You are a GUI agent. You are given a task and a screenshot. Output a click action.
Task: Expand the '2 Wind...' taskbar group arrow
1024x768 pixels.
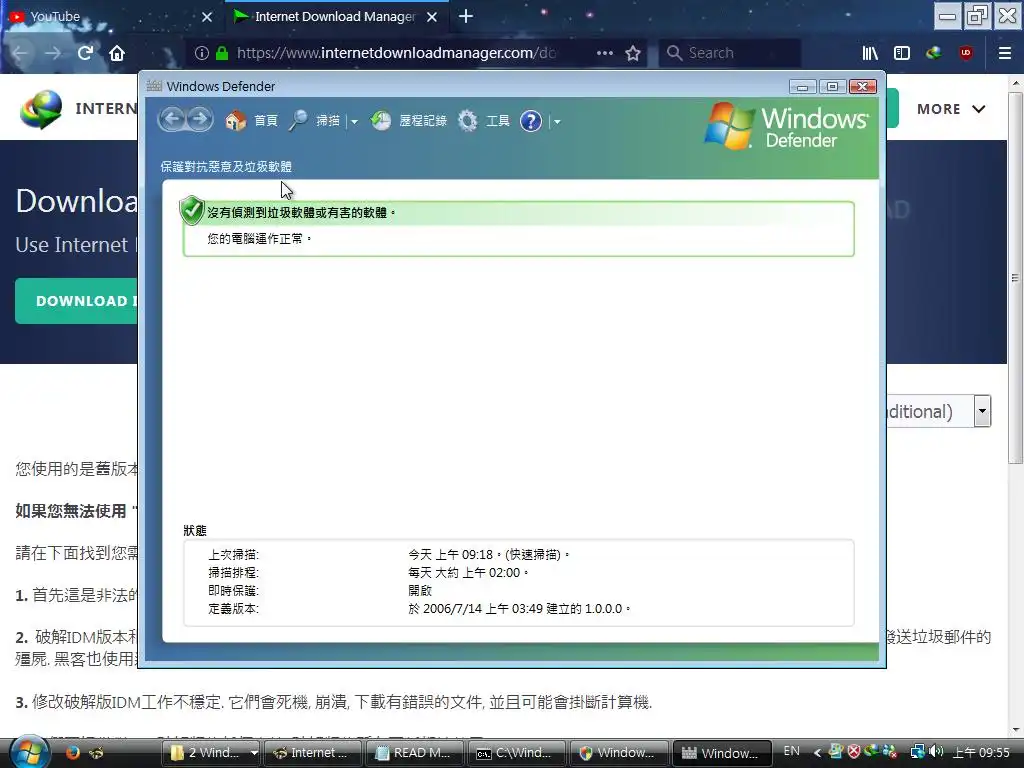(253, 753)
